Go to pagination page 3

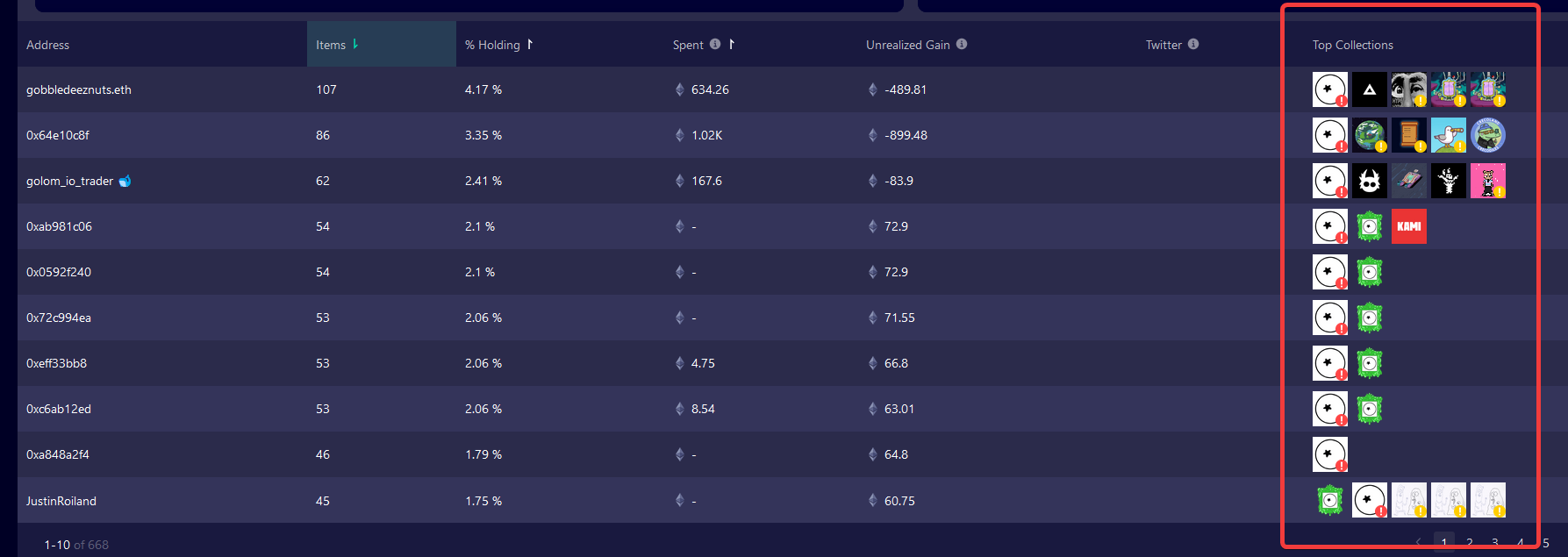[1495, 543]
